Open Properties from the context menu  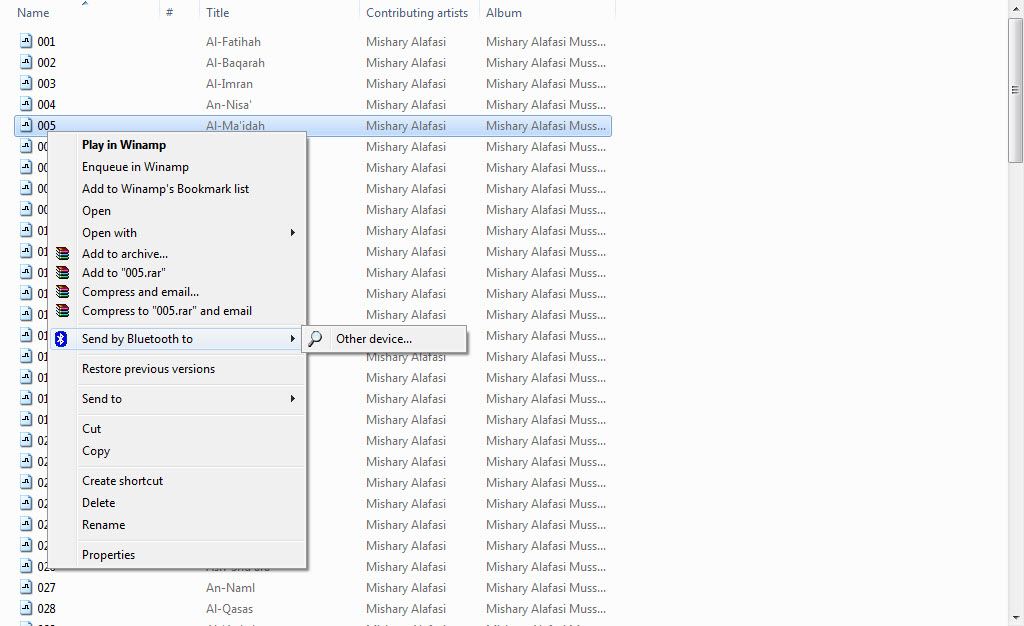click(108, 555)
